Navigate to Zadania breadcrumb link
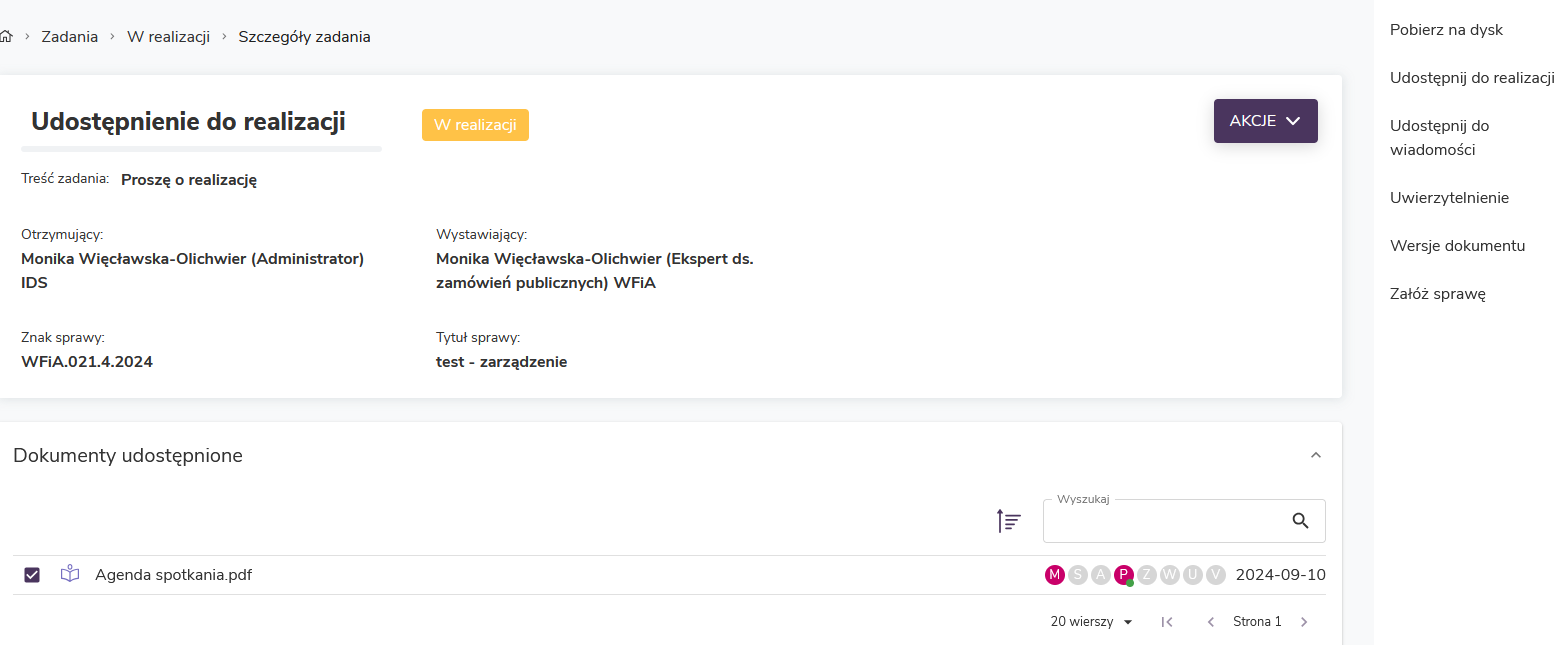The height and width of the screenshot is (645, 1566). (70, 37)
